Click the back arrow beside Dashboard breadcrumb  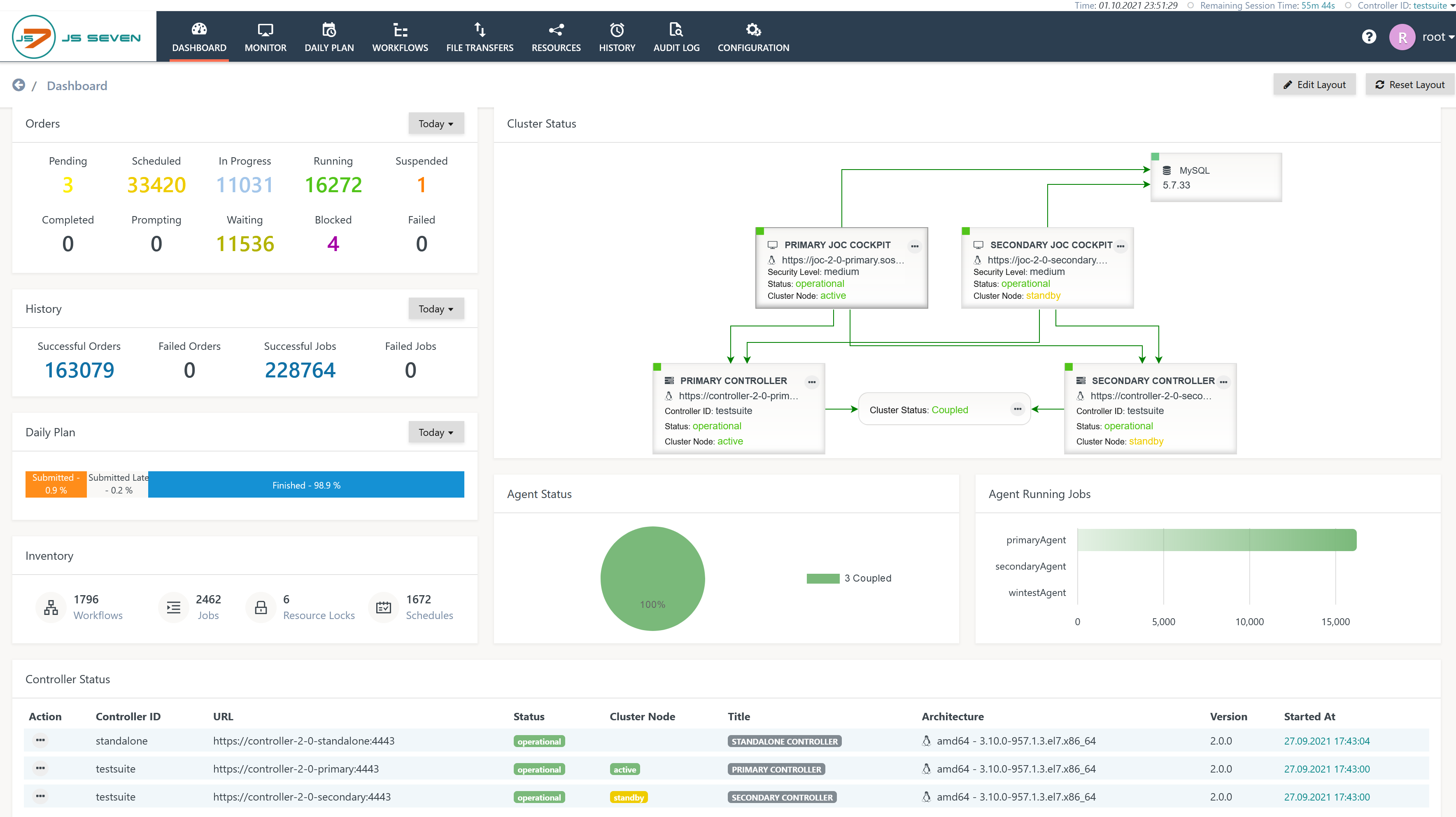(x=19, y=85)
